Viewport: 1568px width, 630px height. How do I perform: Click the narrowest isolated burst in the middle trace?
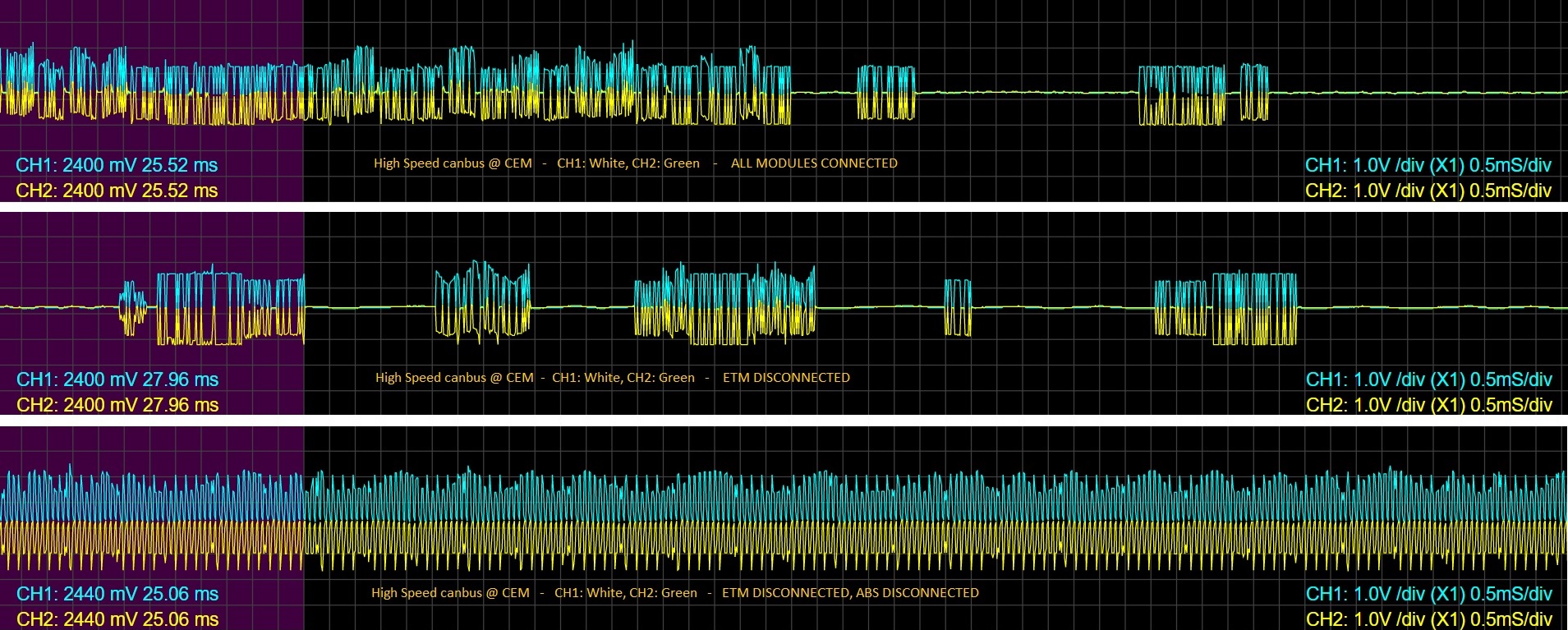point(958,307)
